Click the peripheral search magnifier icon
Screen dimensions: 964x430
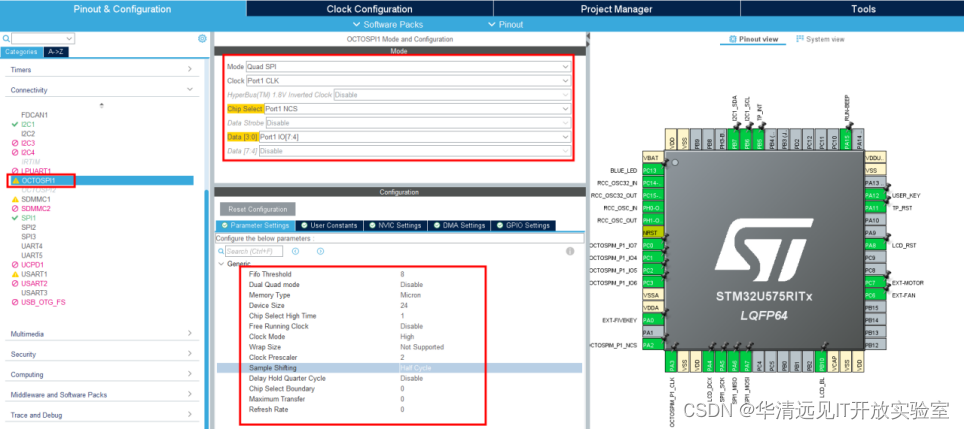(6, 39)
